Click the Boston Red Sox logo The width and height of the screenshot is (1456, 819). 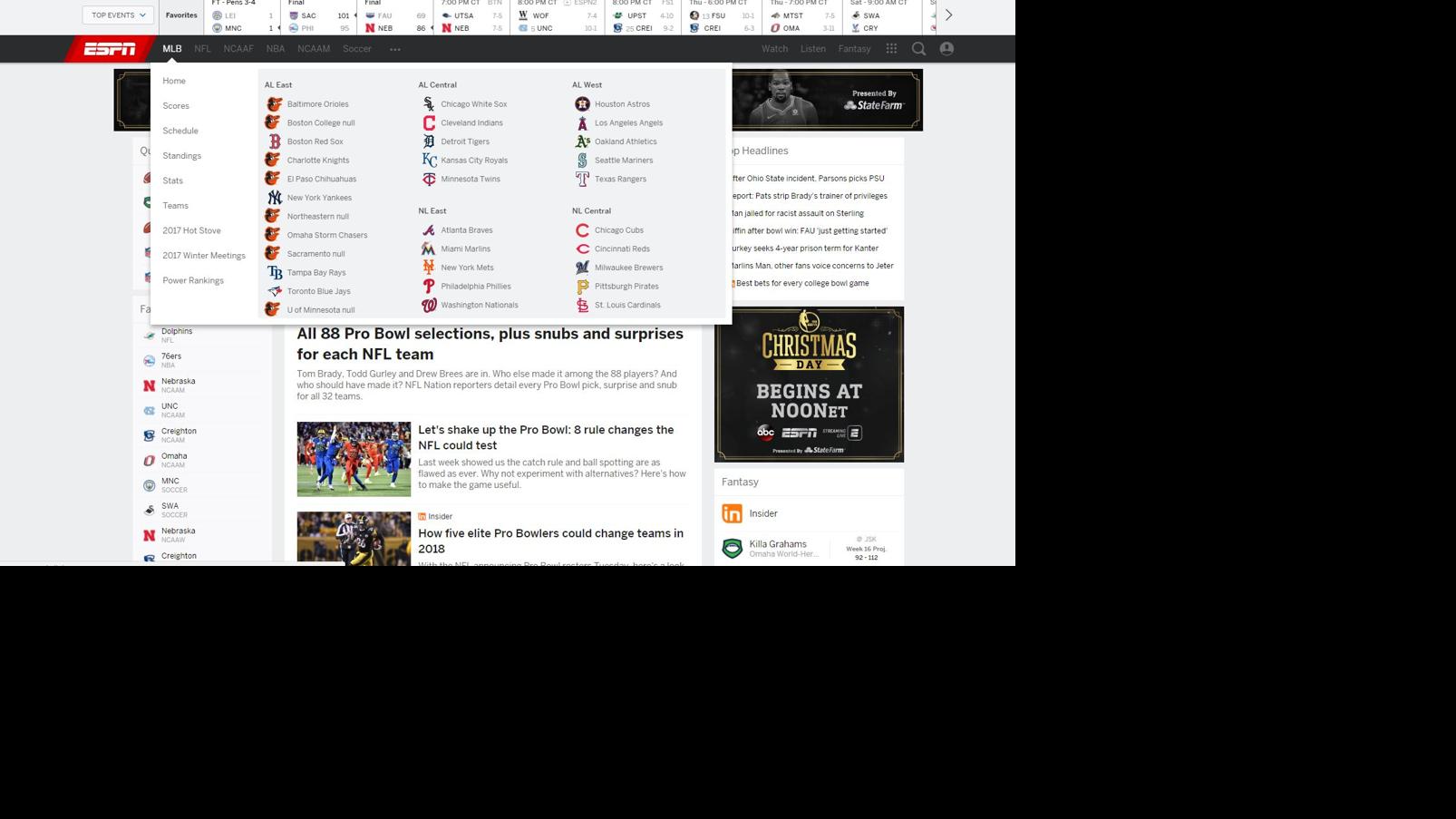[273, 141]
